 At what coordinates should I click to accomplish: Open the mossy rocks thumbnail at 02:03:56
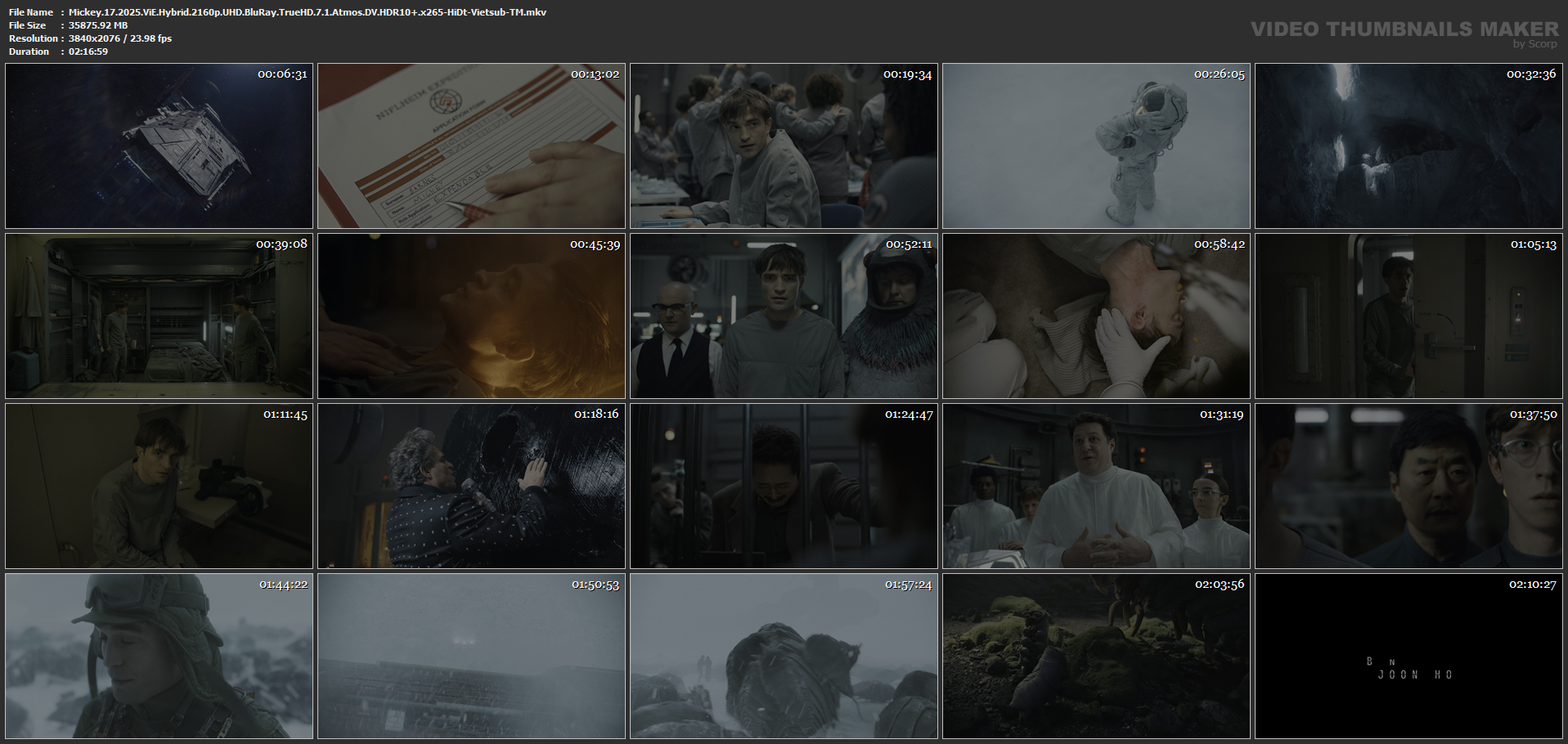tap(1096, 656)
